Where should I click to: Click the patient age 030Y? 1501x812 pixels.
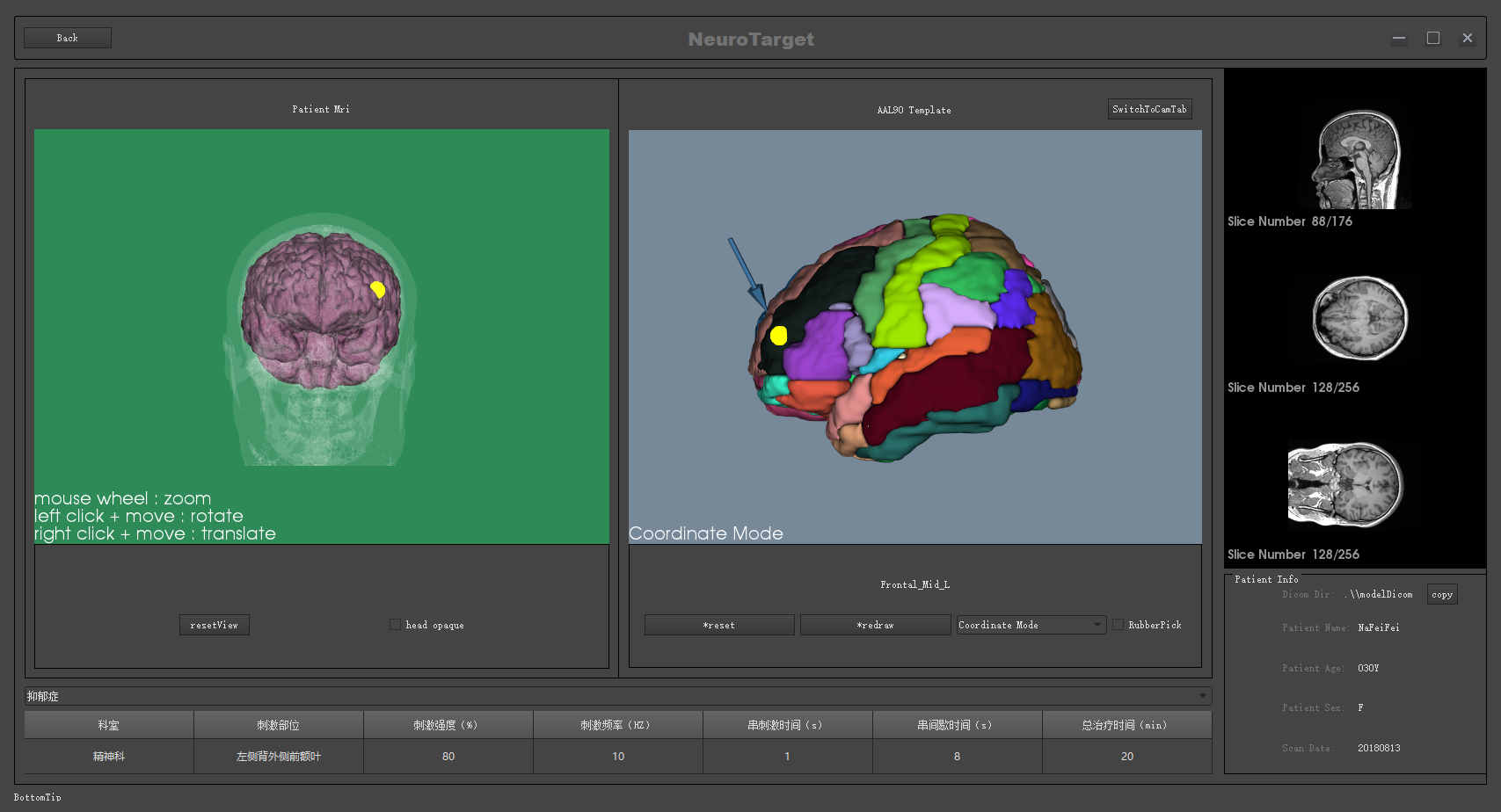tap(1368, 668)
